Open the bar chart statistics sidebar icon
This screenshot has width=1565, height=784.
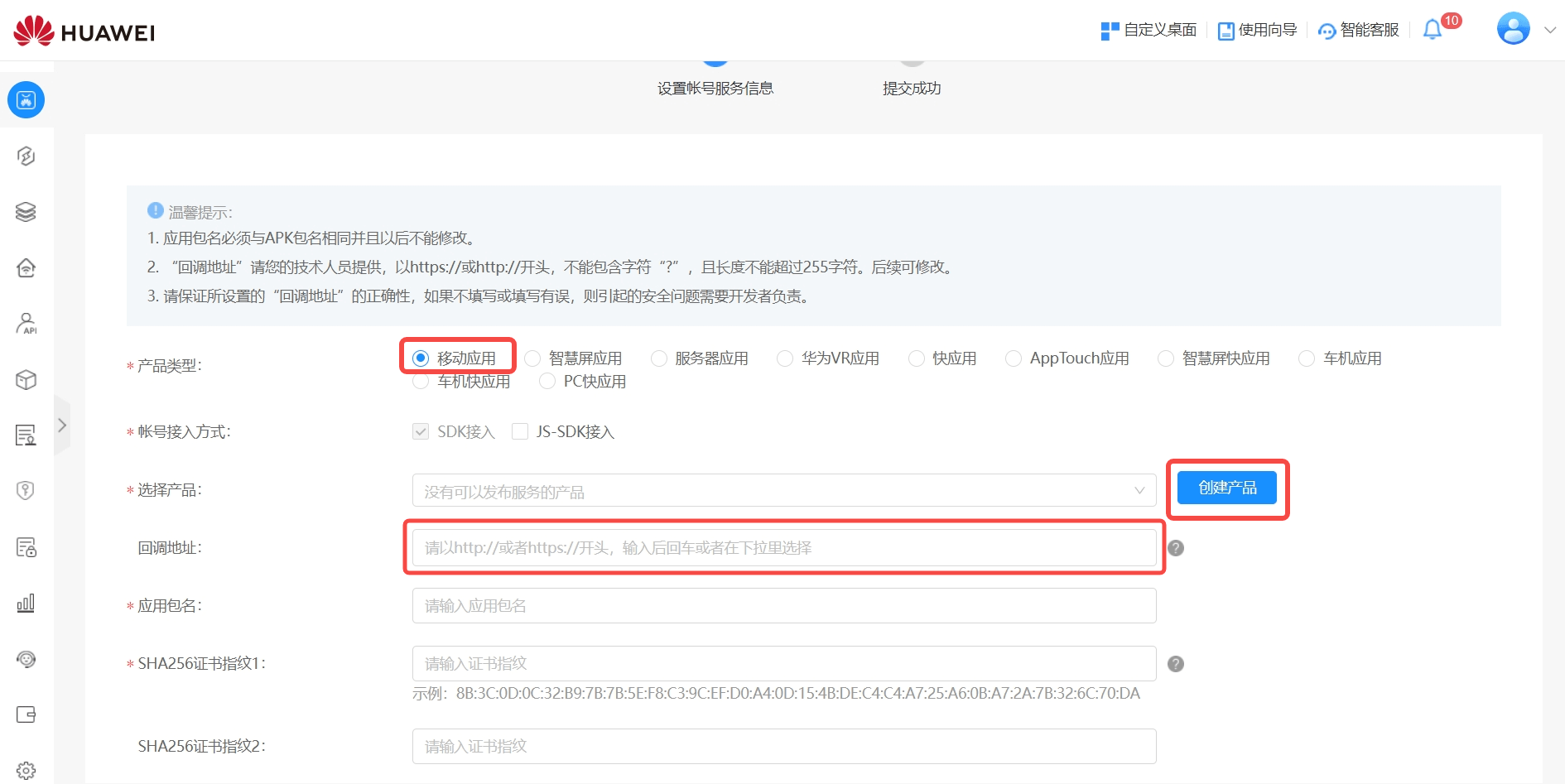[x=26, y=603]
